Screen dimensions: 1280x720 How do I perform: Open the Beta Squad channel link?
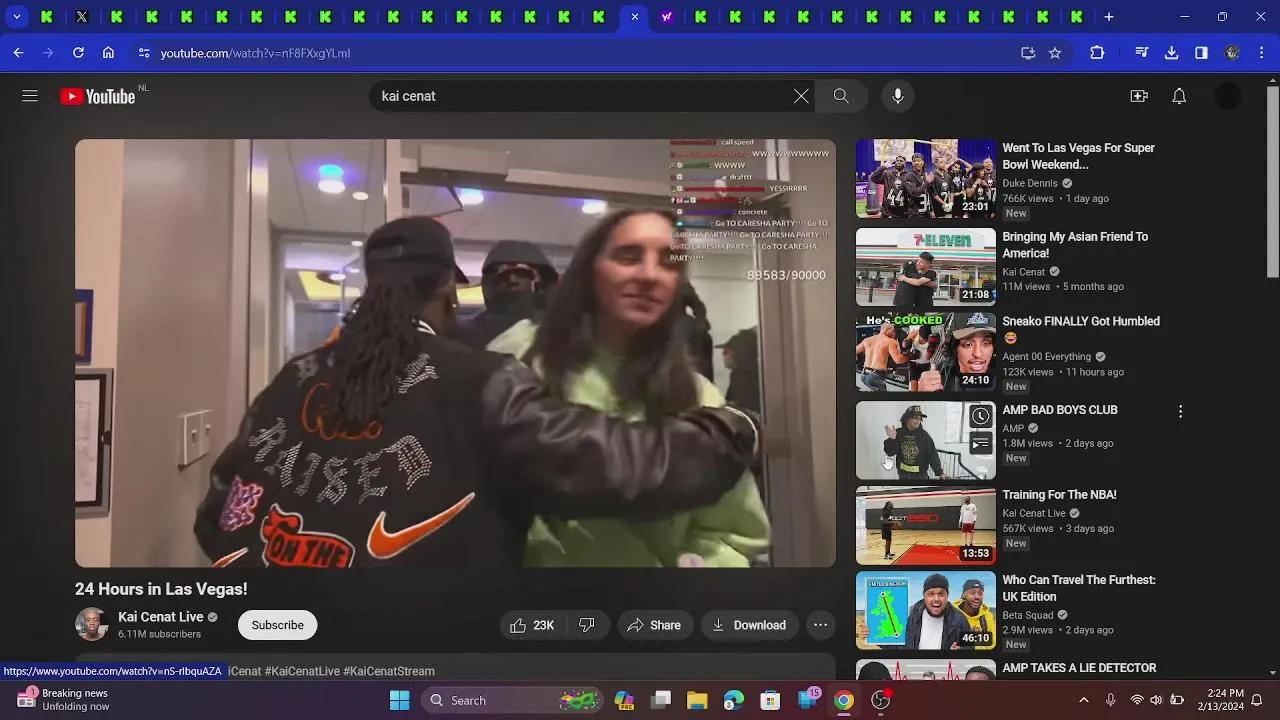tap(1030, 614)
